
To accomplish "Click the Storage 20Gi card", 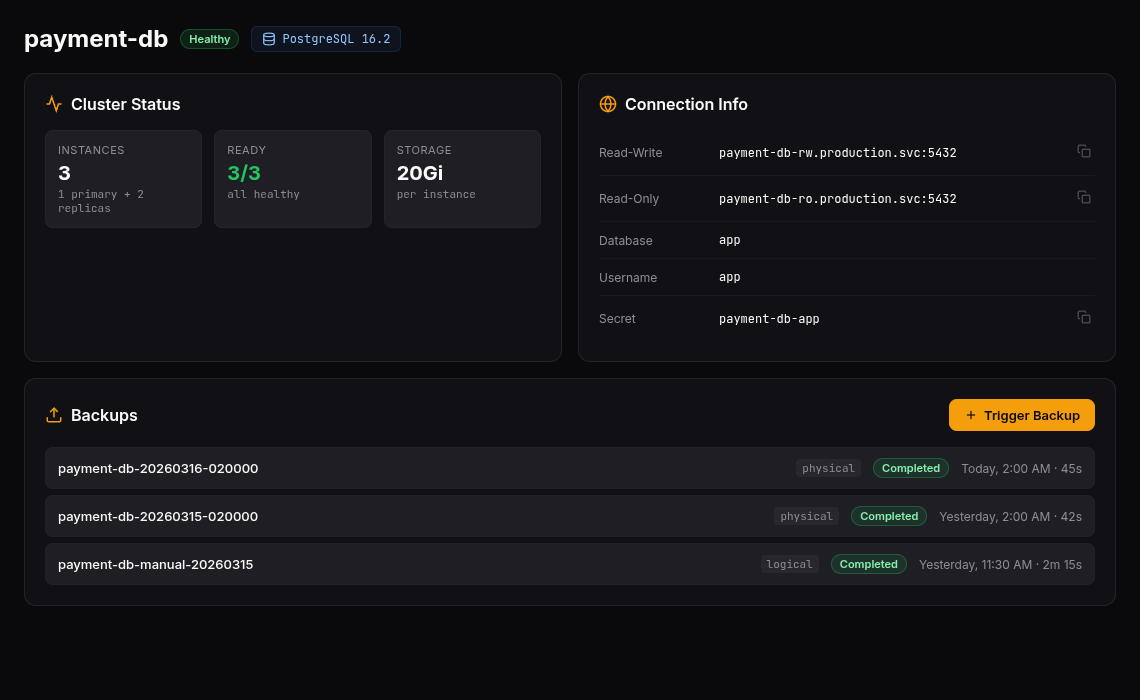I will tap(462, 179).
